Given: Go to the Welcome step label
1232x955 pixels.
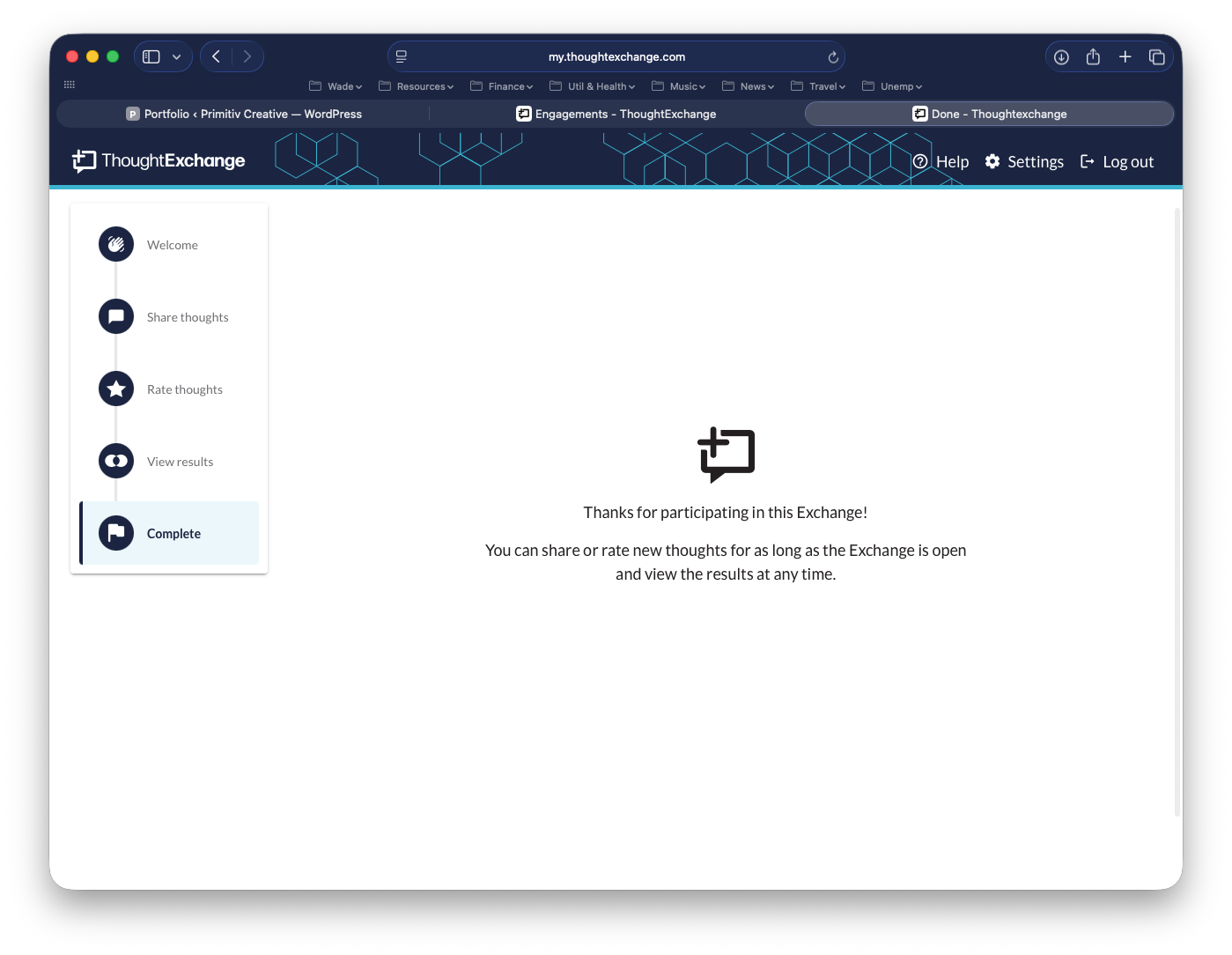Looking at the screenshot, I should pyautogui.click(x=173, y=245).
